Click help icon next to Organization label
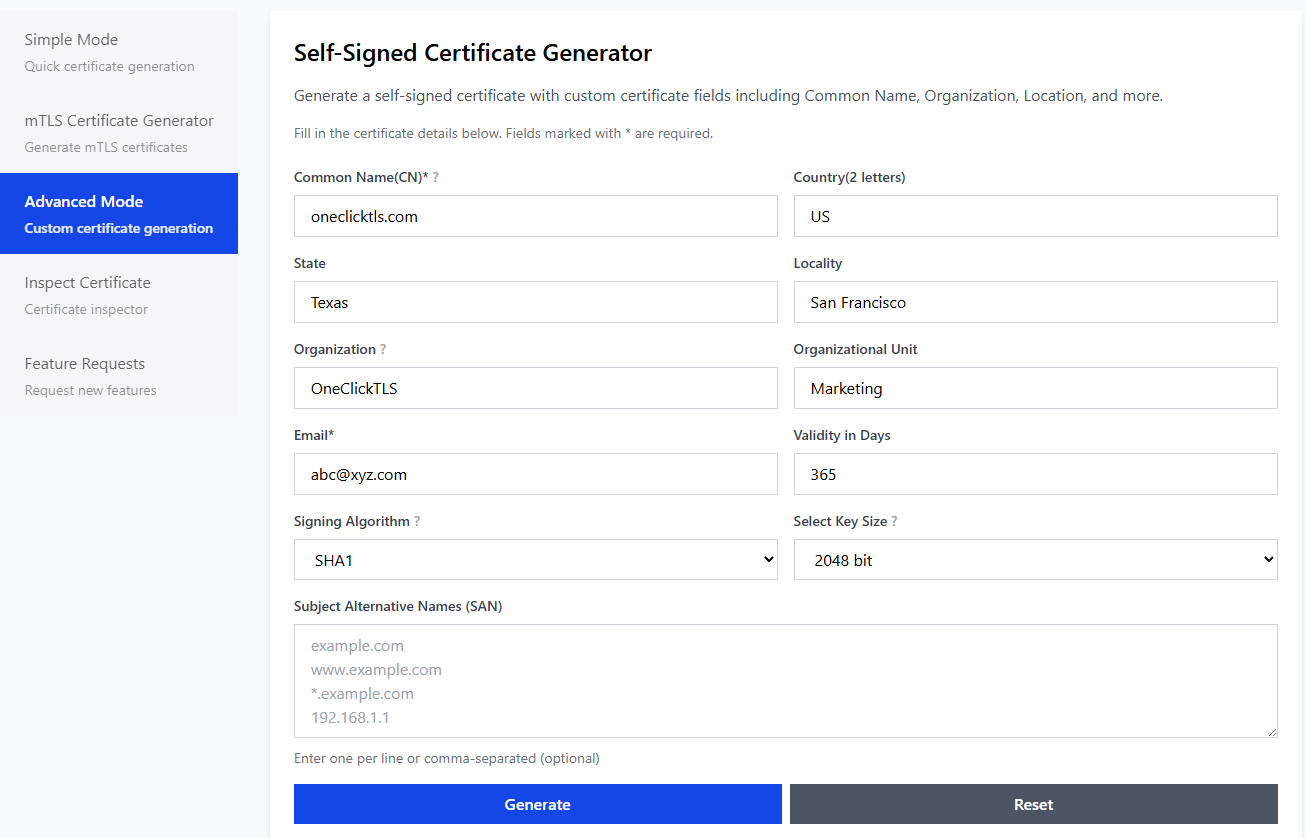The image size is (1305, 838). pos(383,350)
